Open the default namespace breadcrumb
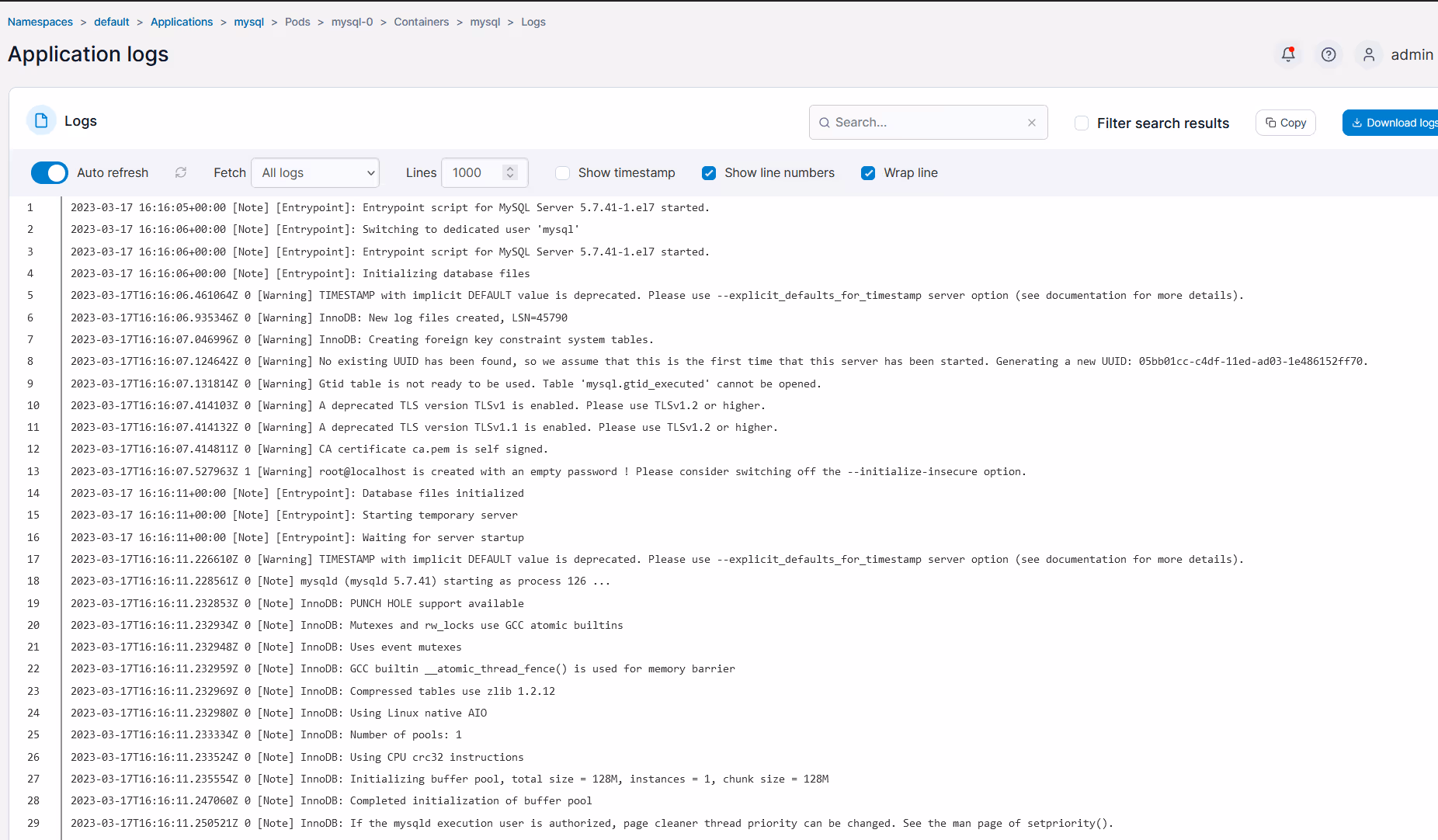This screenshot has width=1438, height=840. pos(112,22)
